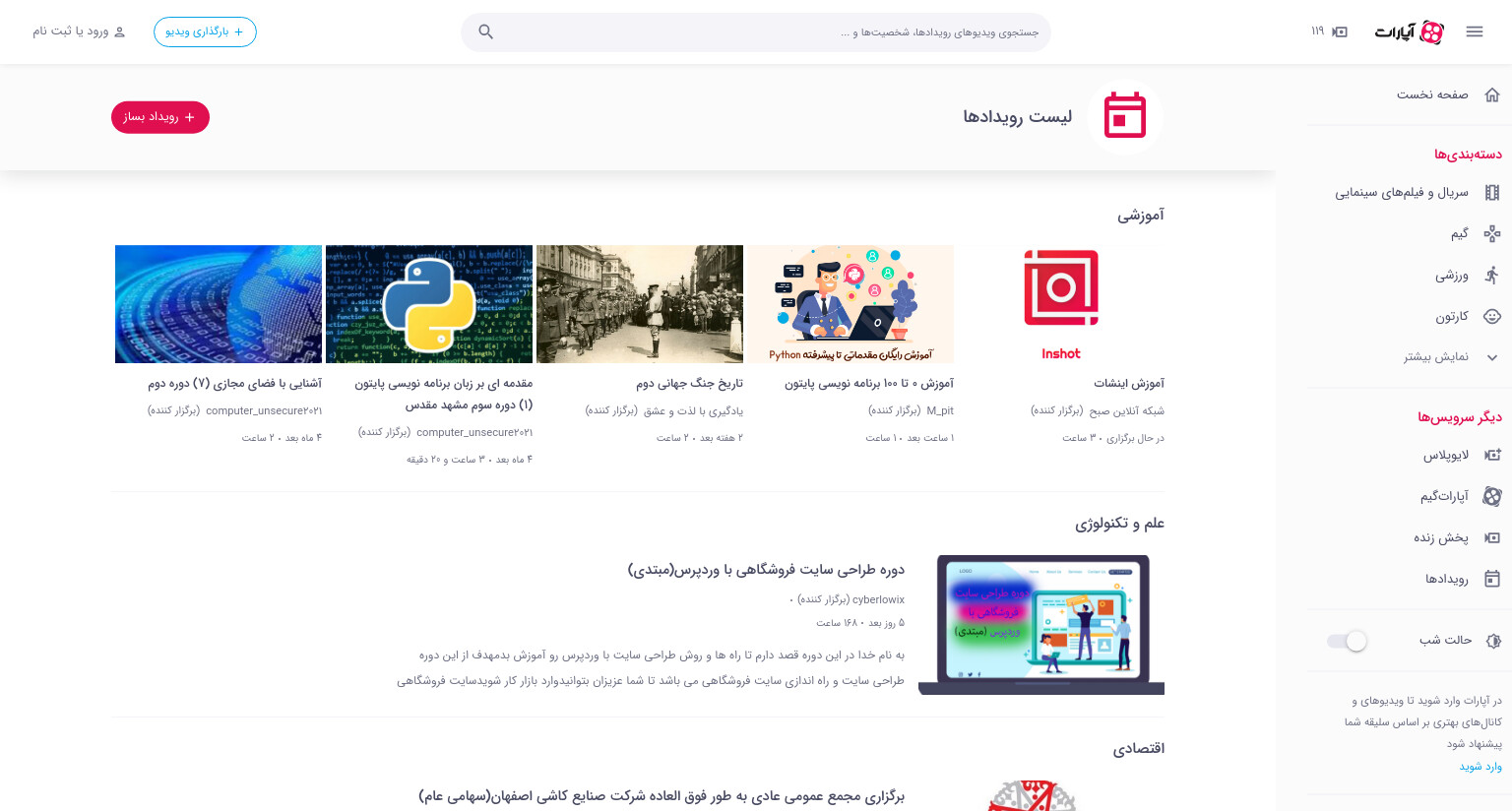Click ورود یا ثبت نام link
The image size is (1512, 811).
point(71,31)
